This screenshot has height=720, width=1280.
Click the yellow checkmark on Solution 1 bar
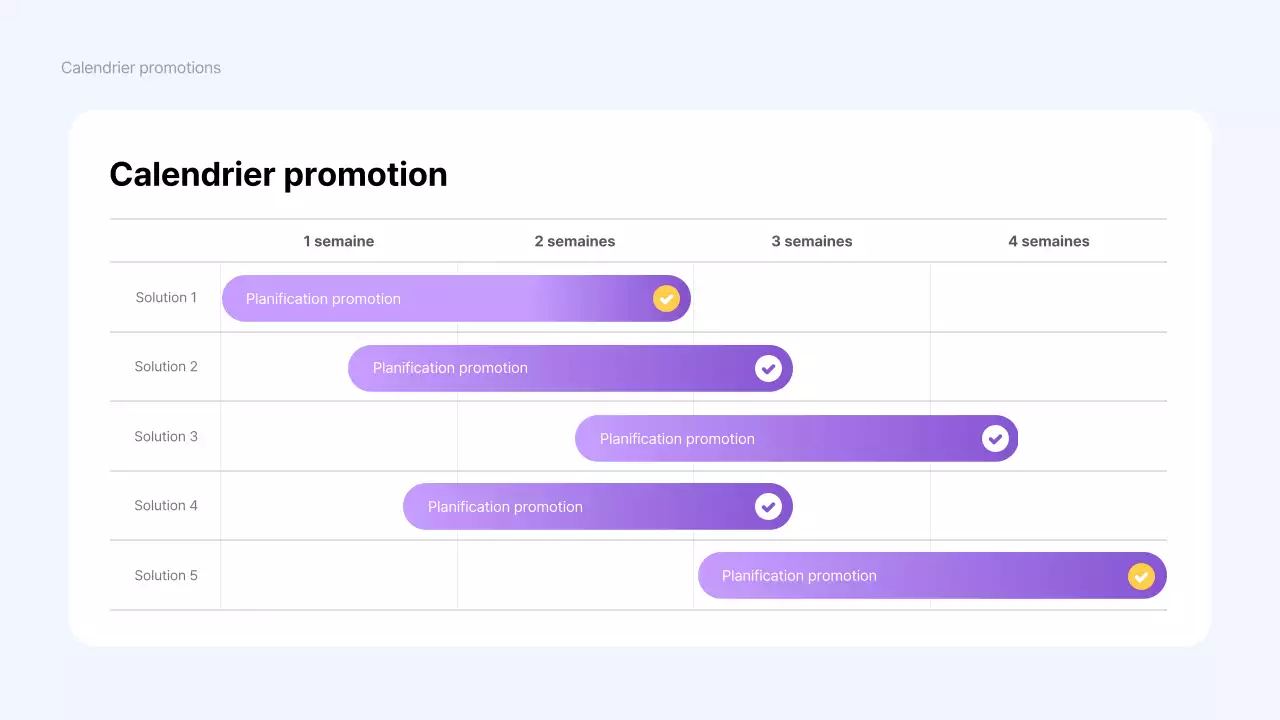(666, 298)
